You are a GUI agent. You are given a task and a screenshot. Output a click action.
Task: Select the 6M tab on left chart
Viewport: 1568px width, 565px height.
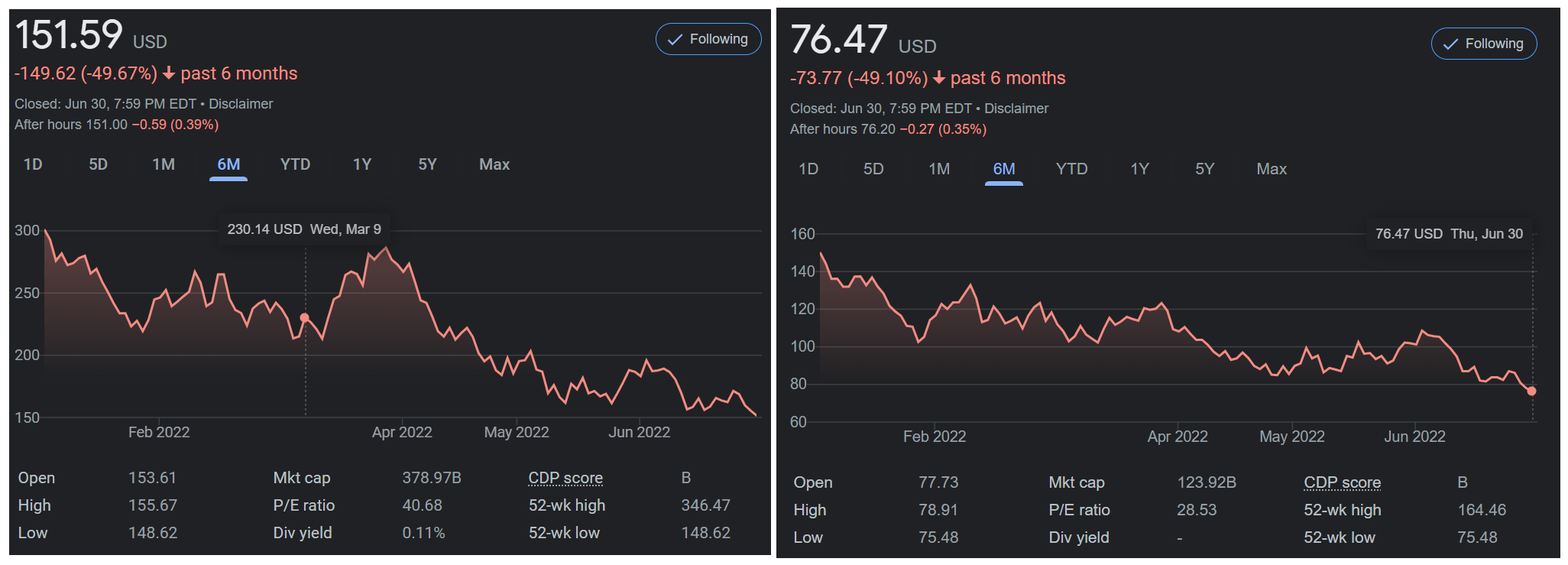pos(228,164)
